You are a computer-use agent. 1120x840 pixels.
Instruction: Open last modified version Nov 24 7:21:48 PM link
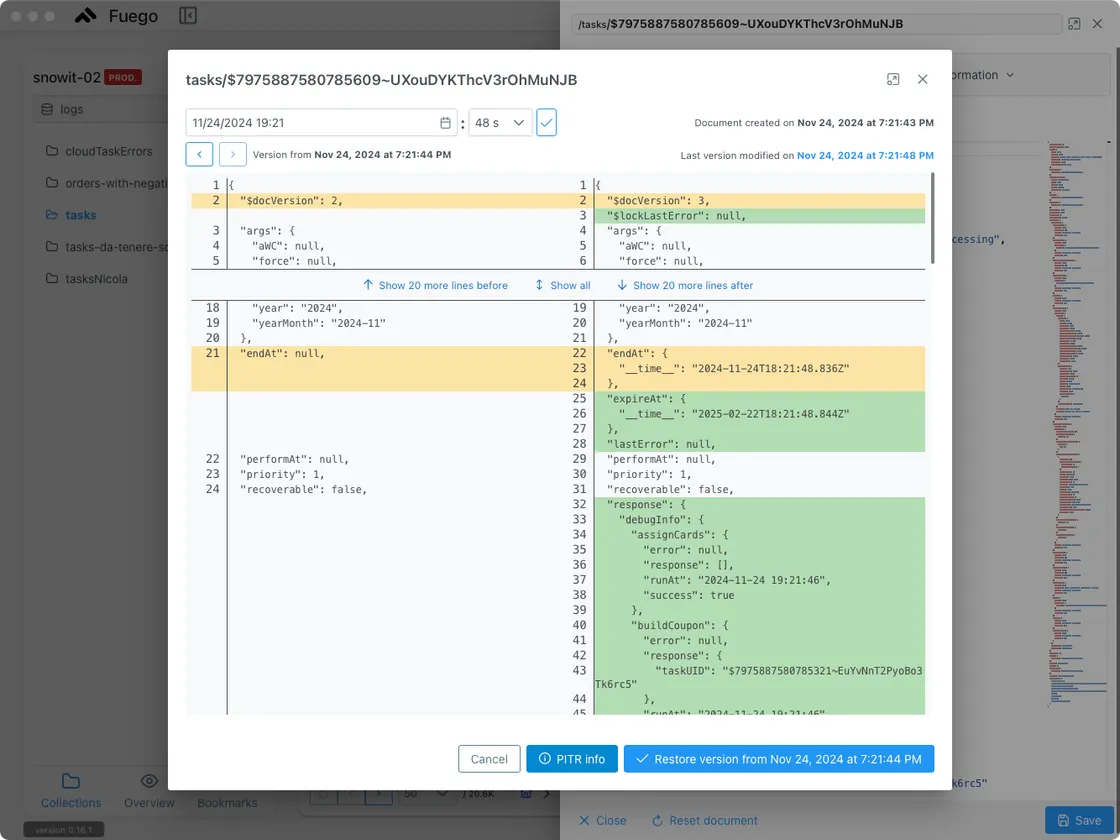pos(865,155)
